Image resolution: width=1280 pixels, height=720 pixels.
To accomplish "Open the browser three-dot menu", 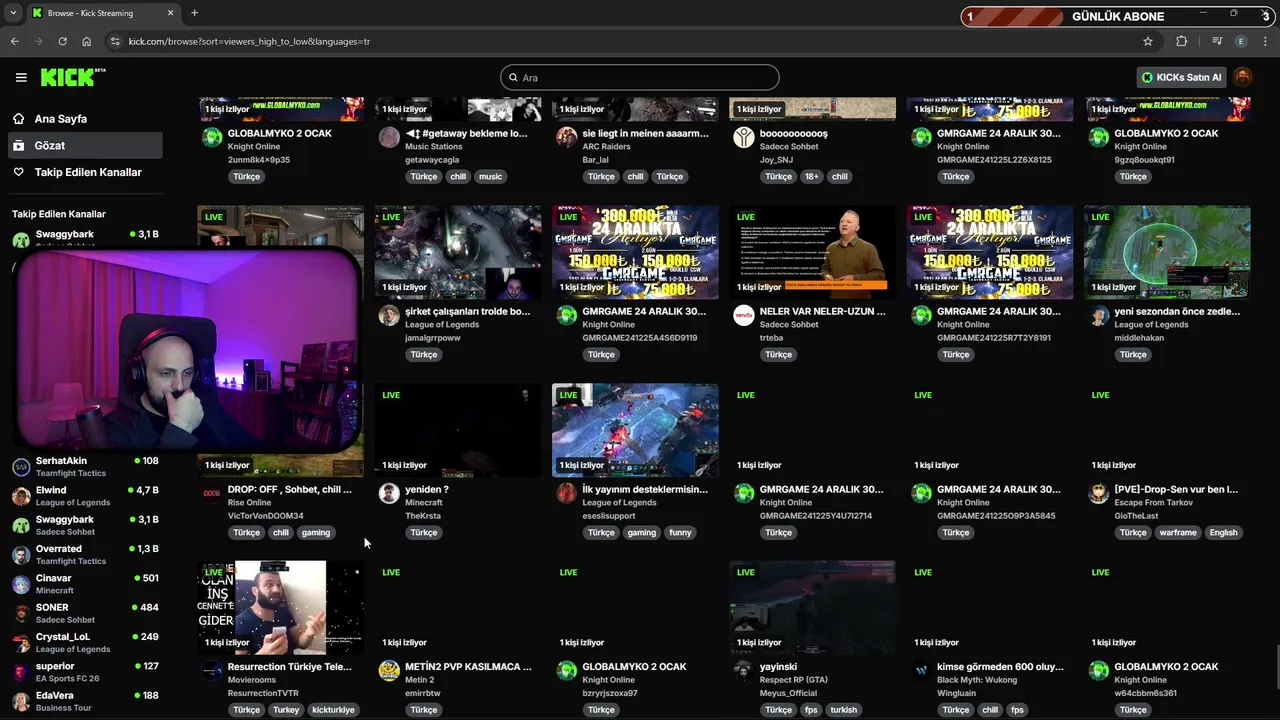I will tap(1266, 41).
